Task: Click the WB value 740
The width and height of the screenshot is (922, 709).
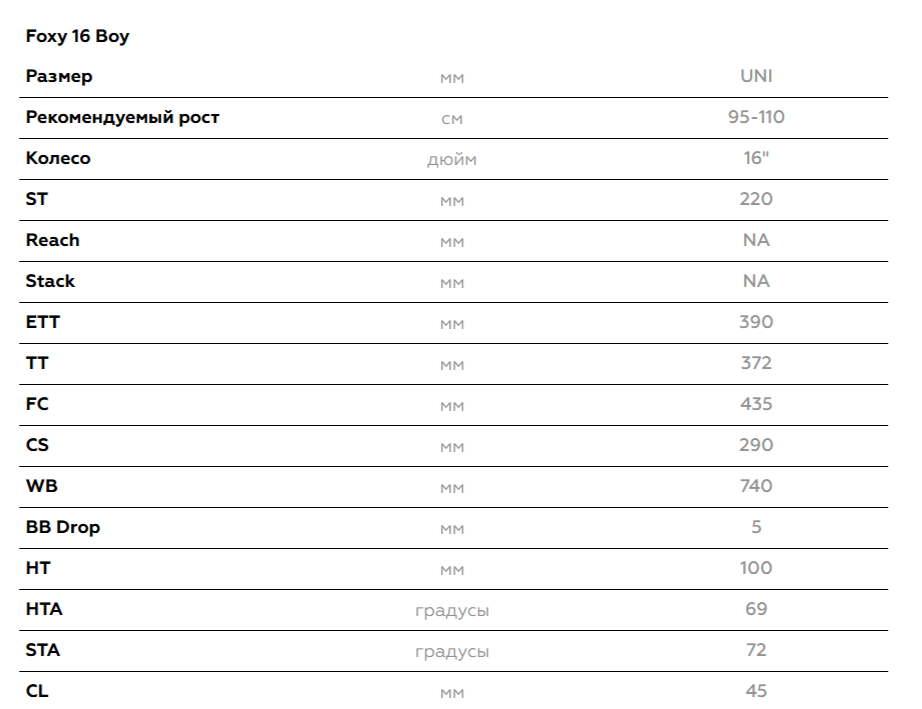Action: pos(756,487)
